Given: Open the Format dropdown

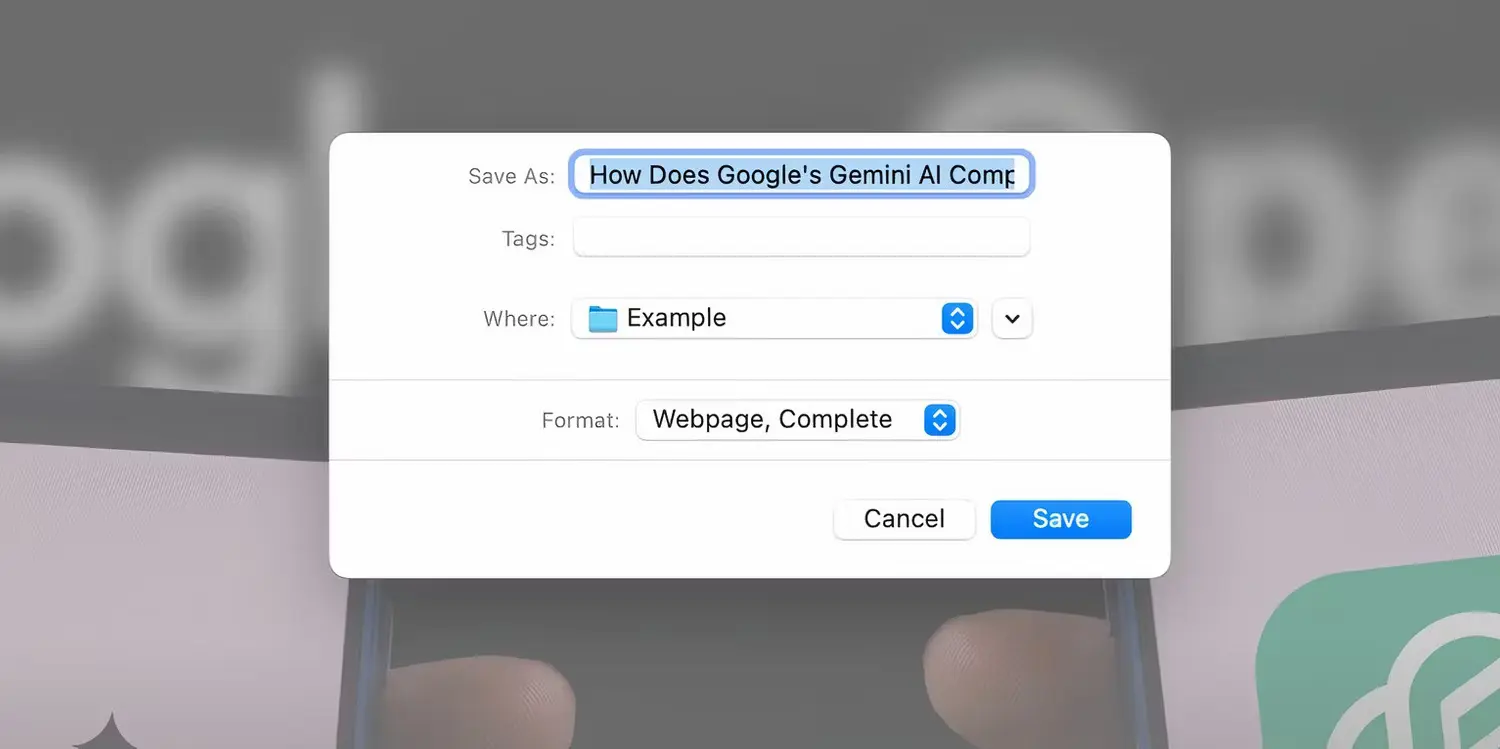Looking at the screenshot, I should click(800, 420).
